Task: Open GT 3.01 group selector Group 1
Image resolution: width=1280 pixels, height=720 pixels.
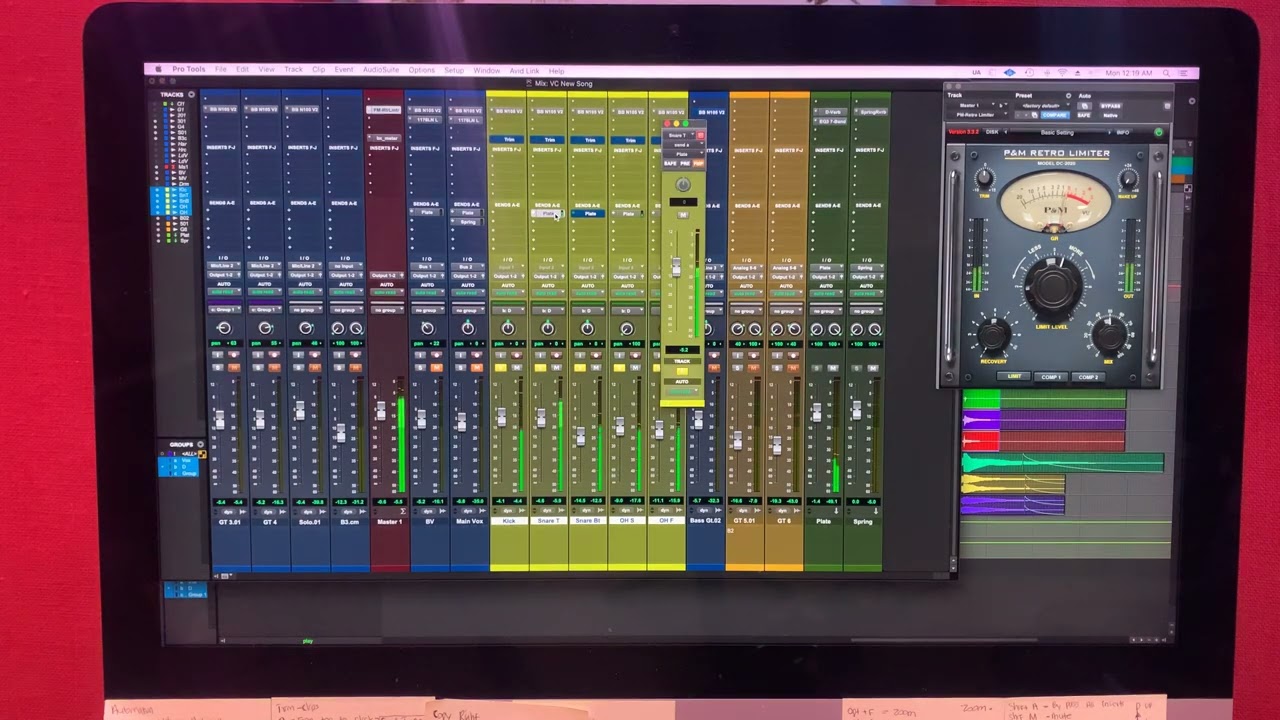Action: (x=223, y=310)
